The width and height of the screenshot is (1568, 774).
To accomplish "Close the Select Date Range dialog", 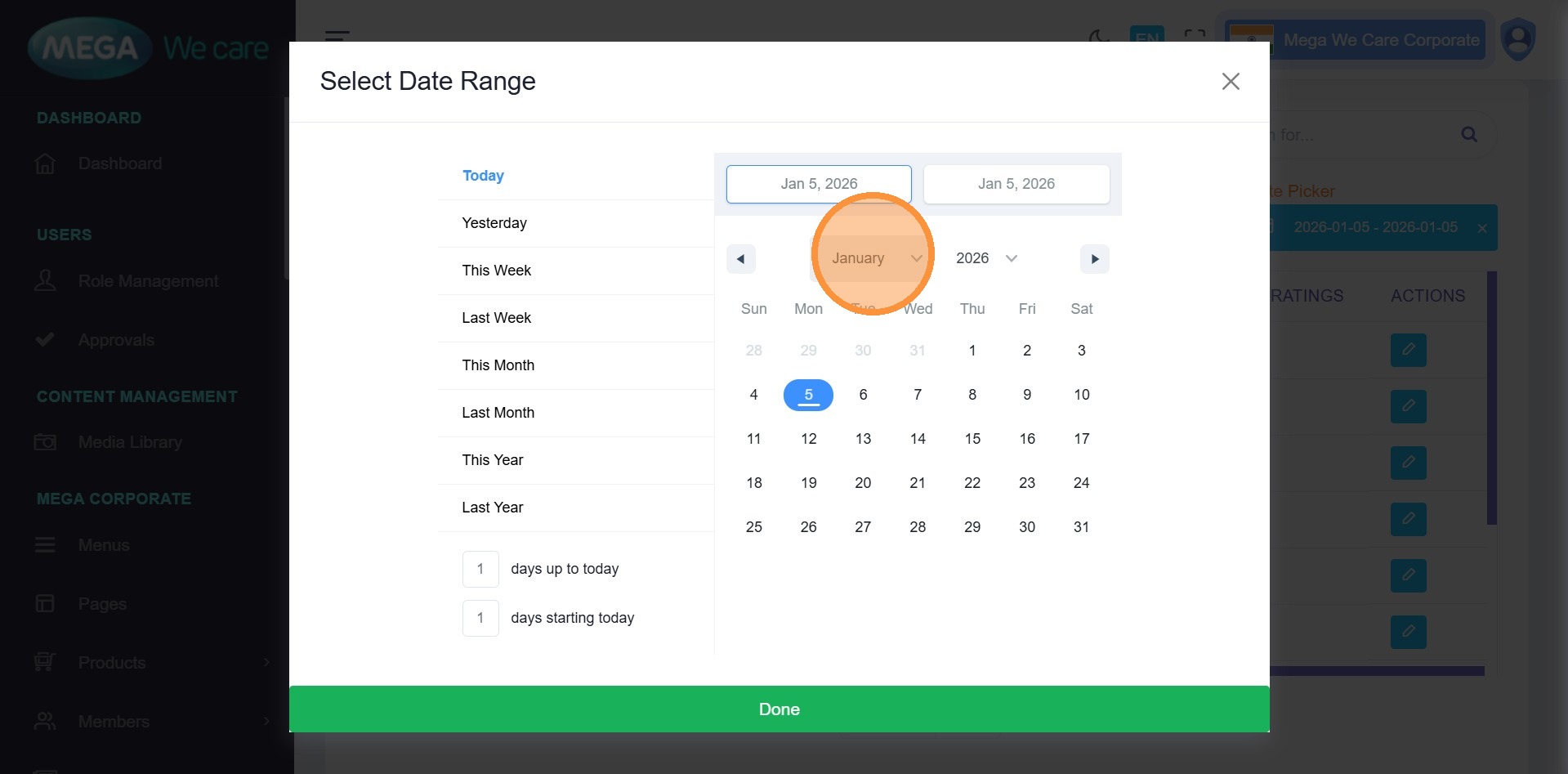I will [1230, 82].
